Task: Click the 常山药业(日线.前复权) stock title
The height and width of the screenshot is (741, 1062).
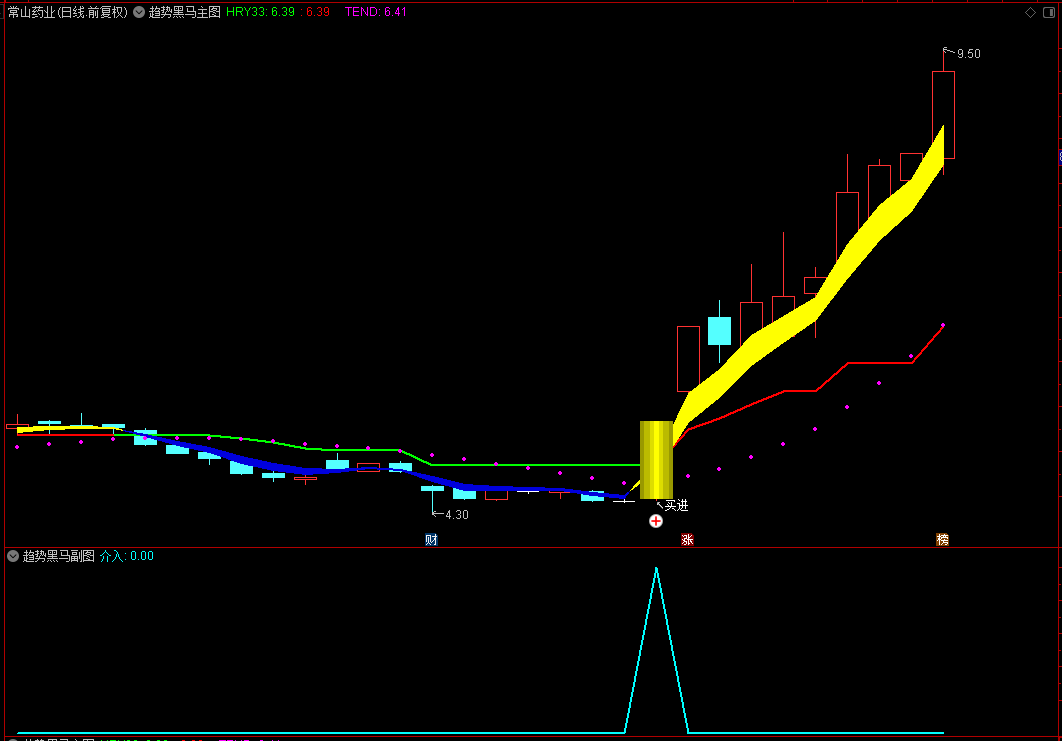Action: (x=68, y=12)
